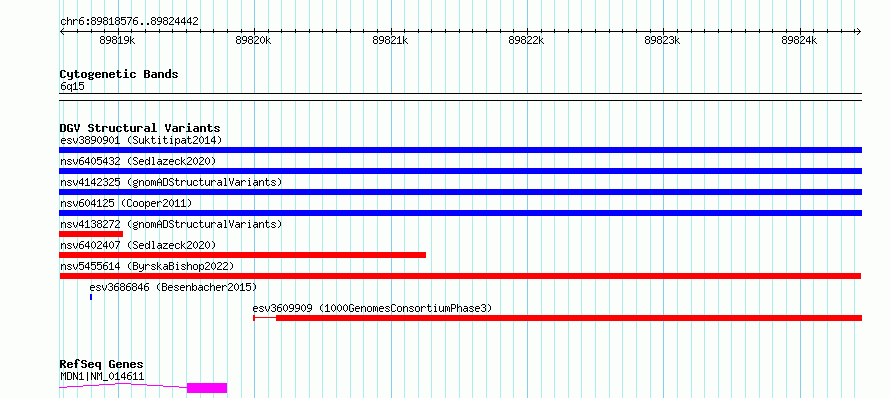Open the esv3609909 (1000GenomesConsortiumPhase3) label
Viewport: 890px width, 398px height.
(x=372, y=308)
